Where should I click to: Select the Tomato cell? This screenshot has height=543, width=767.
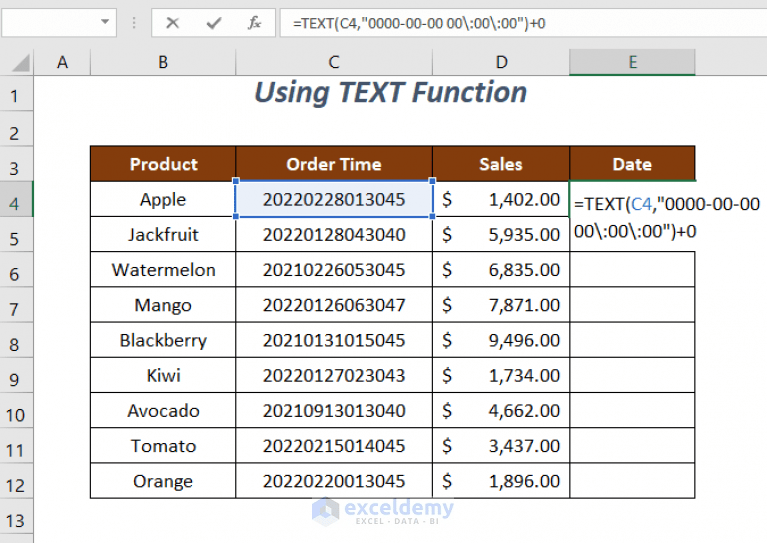coord(163,446)
